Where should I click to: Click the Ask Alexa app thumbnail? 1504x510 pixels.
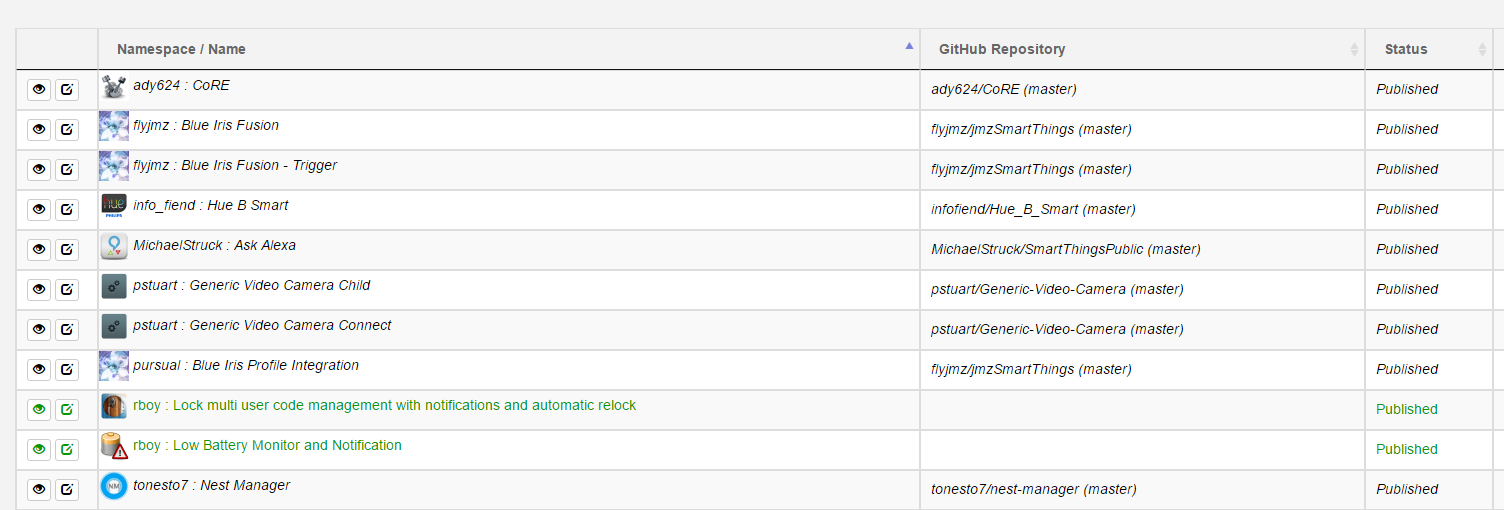click(114, 247)
